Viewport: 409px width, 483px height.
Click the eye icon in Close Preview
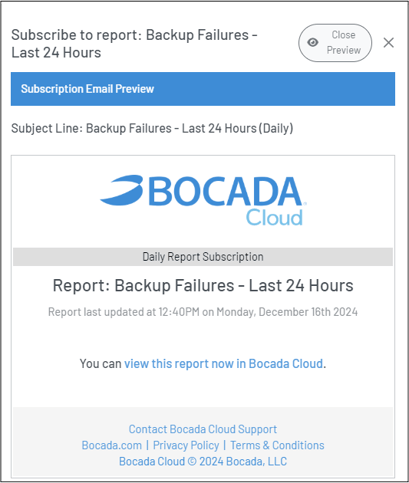point(313,42)
